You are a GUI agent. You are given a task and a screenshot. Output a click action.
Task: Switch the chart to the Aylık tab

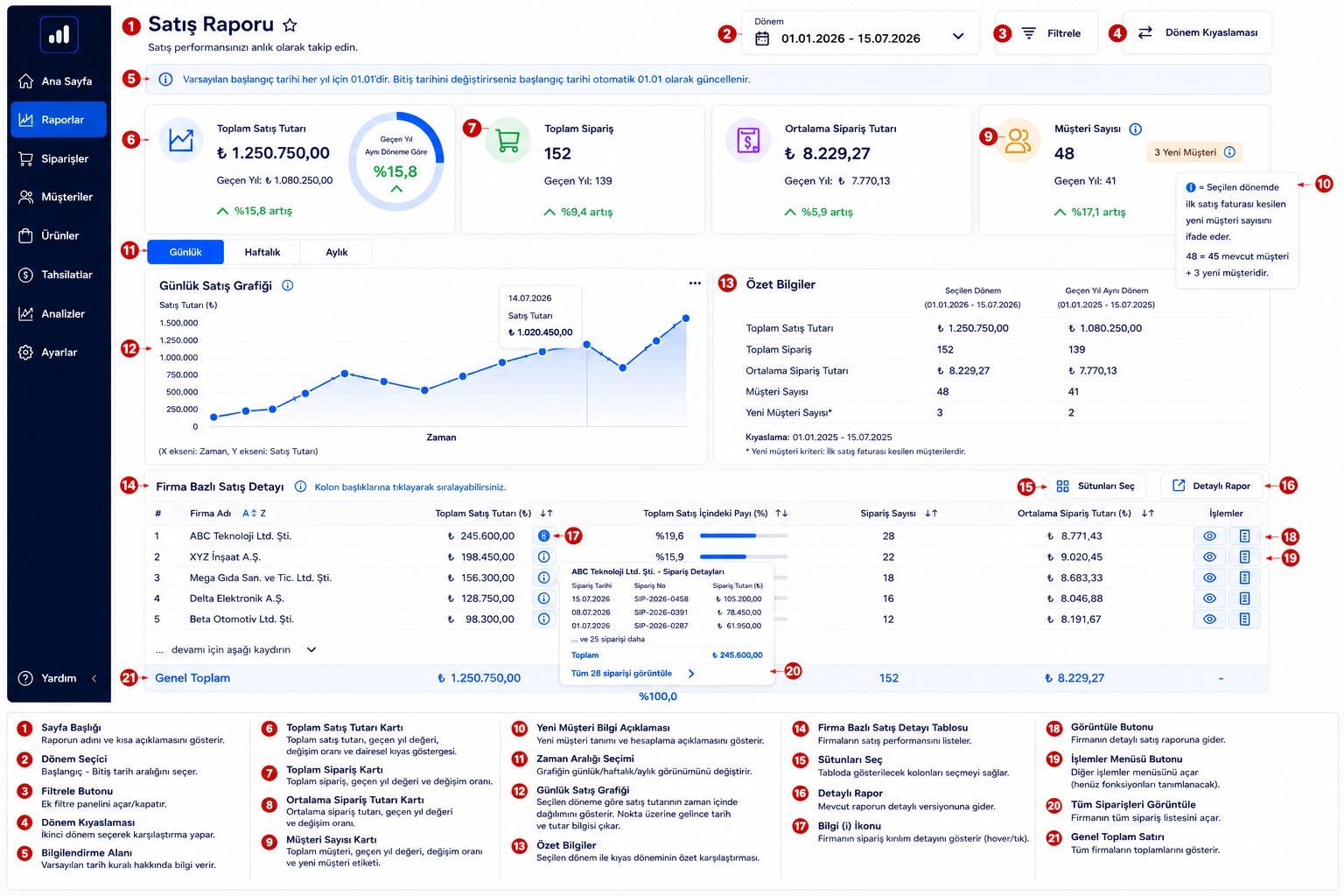tap(337, 252)
